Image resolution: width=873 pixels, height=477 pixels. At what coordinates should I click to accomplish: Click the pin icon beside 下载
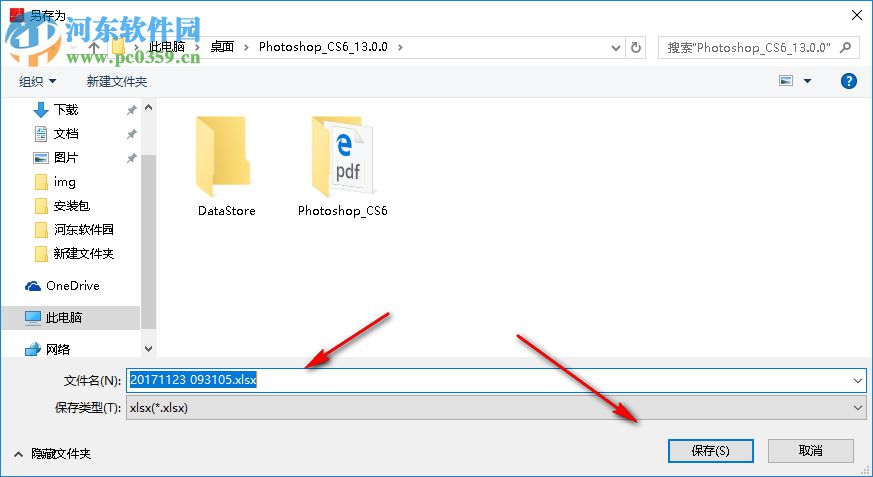(x=131, y=110)
